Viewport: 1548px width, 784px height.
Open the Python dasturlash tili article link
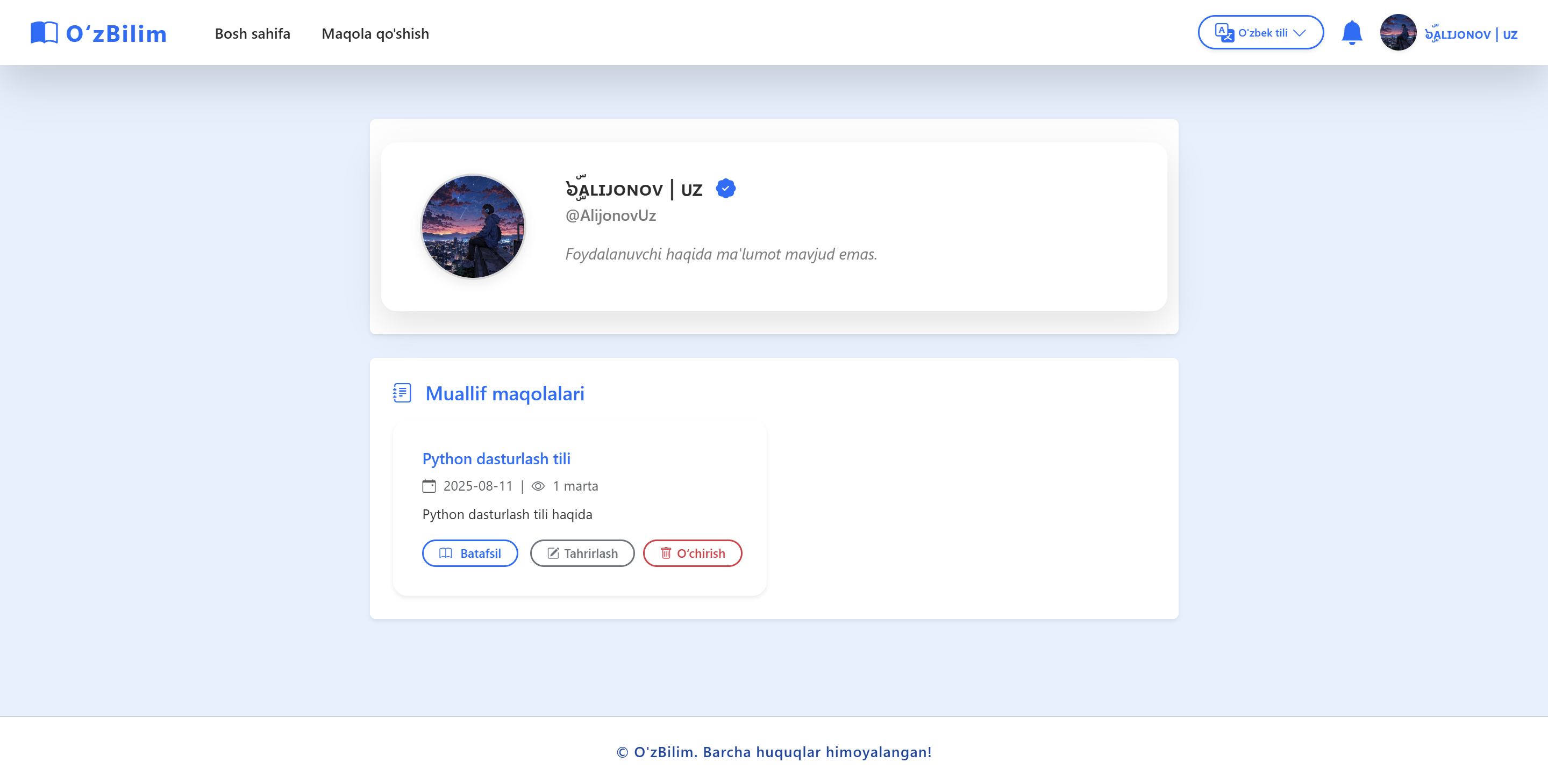point(496,459)
